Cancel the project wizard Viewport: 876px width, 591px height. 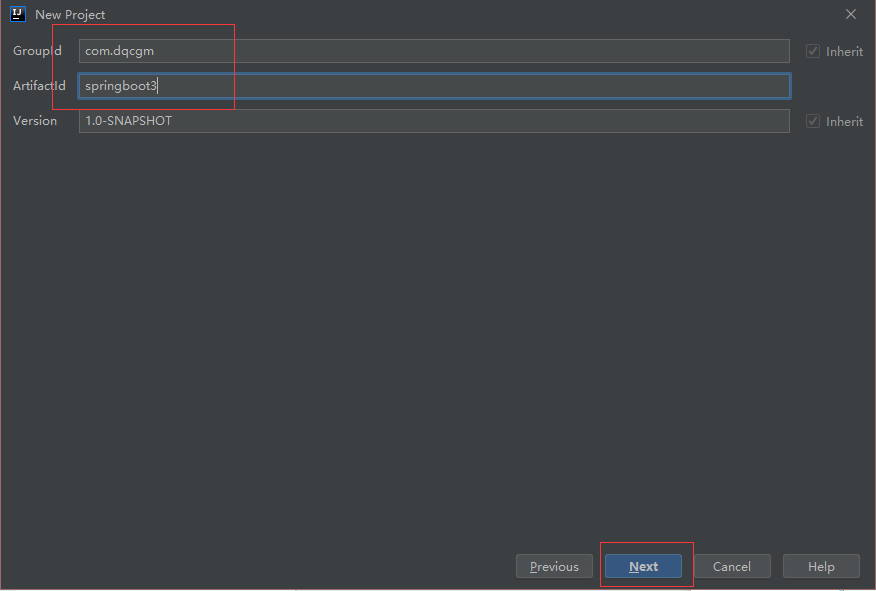coord(732,566)
